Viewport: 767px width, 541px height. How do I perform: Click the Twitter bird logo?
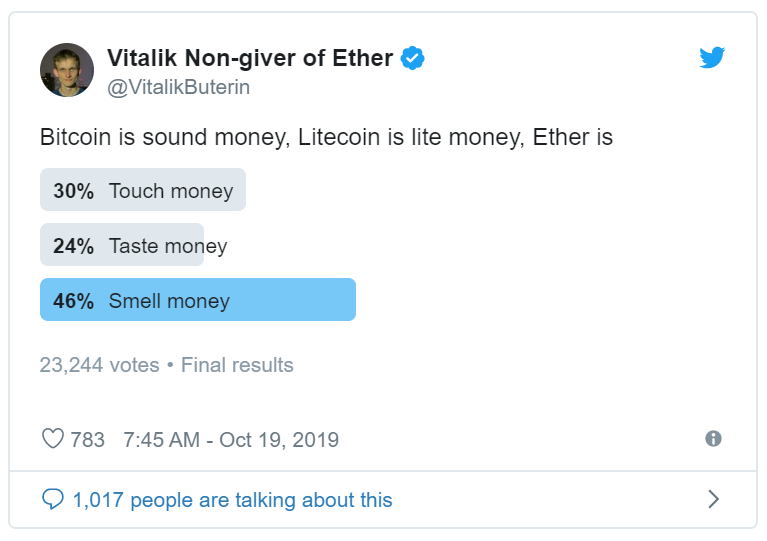[712, 58]
